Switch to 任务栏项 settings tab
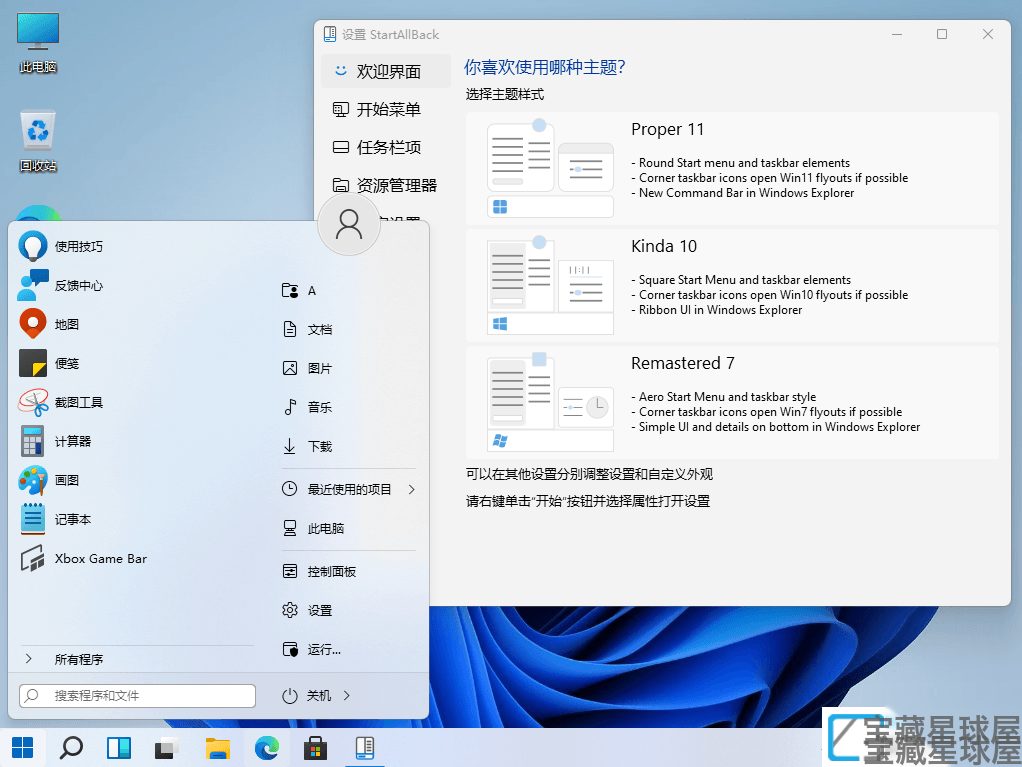1022x767 pixels. (x=386, y=147)
